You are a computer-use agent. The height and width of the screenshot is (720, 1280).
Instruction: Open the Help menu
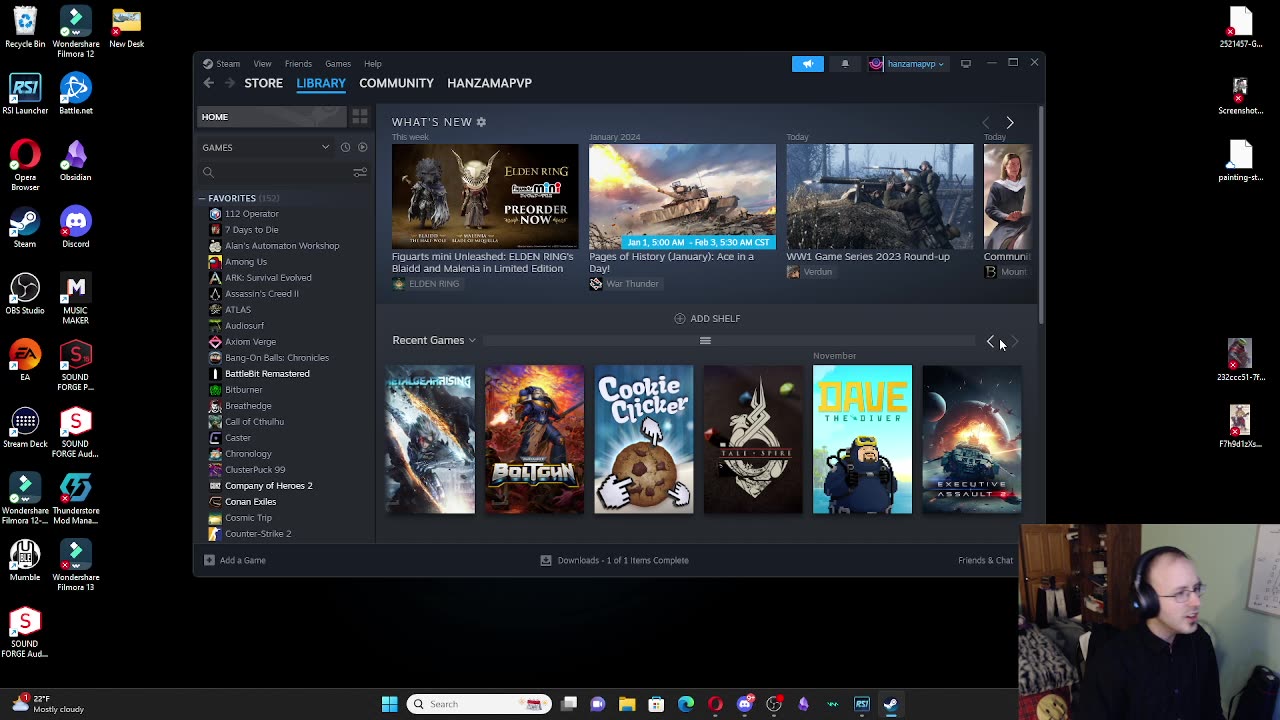click(x=372, y=64)
